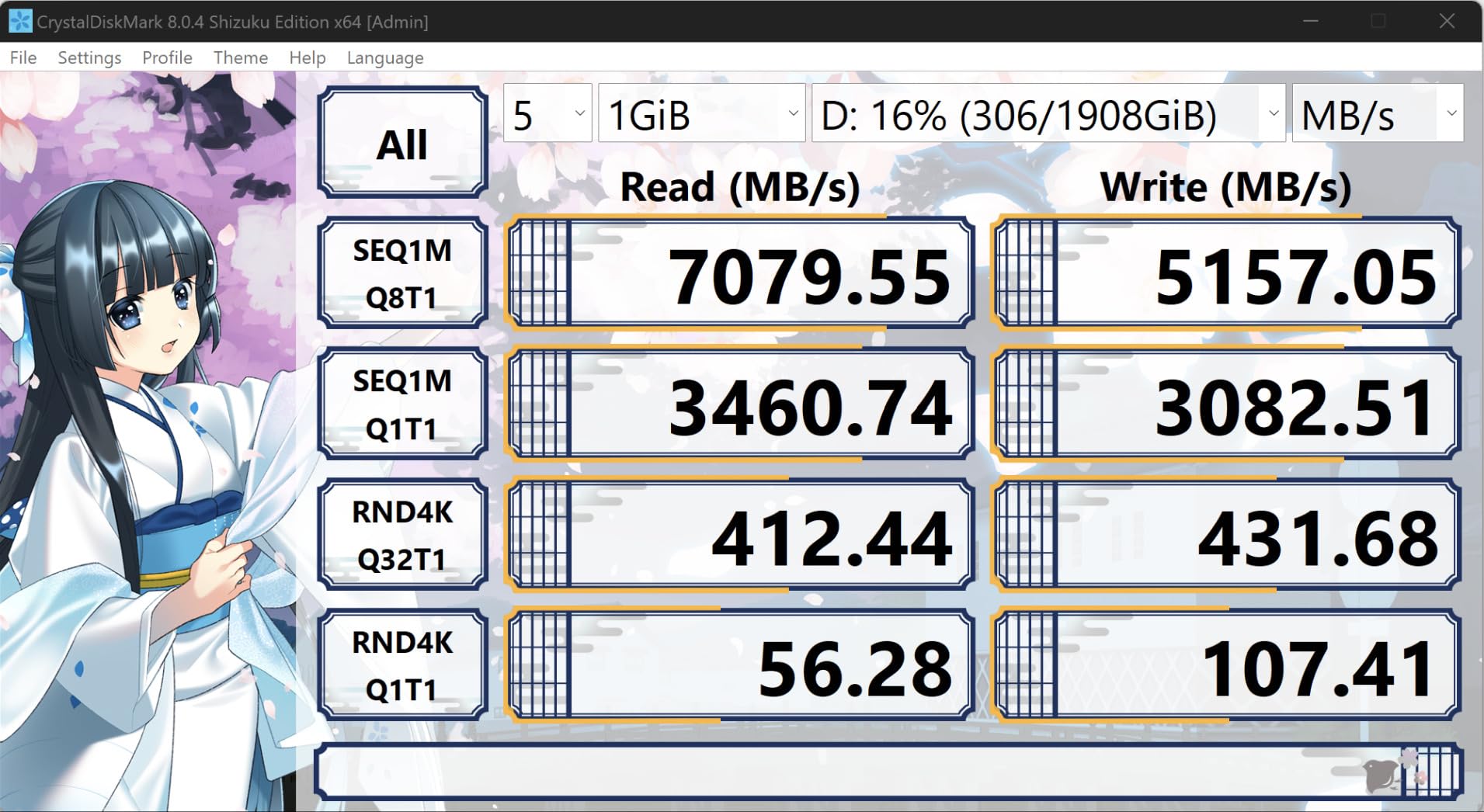Open the Theme menu
1484x812 pixels.
[x=239, y=57]
